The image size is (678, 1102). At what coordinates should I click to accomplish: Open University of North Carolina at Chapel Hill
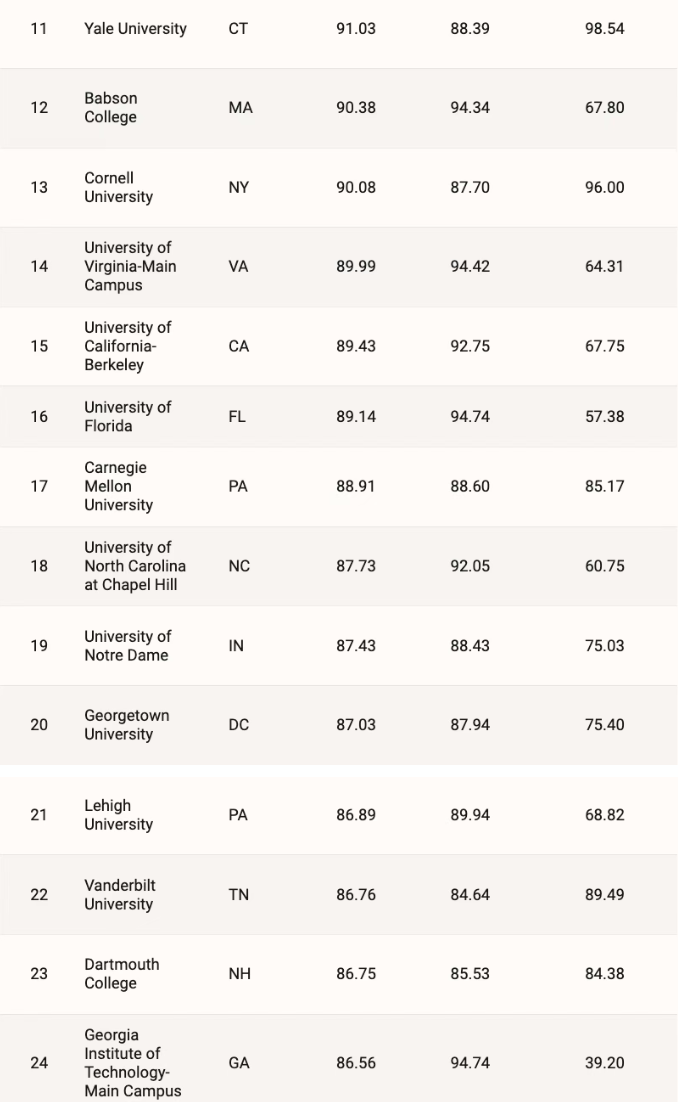(x=135, y=566)
